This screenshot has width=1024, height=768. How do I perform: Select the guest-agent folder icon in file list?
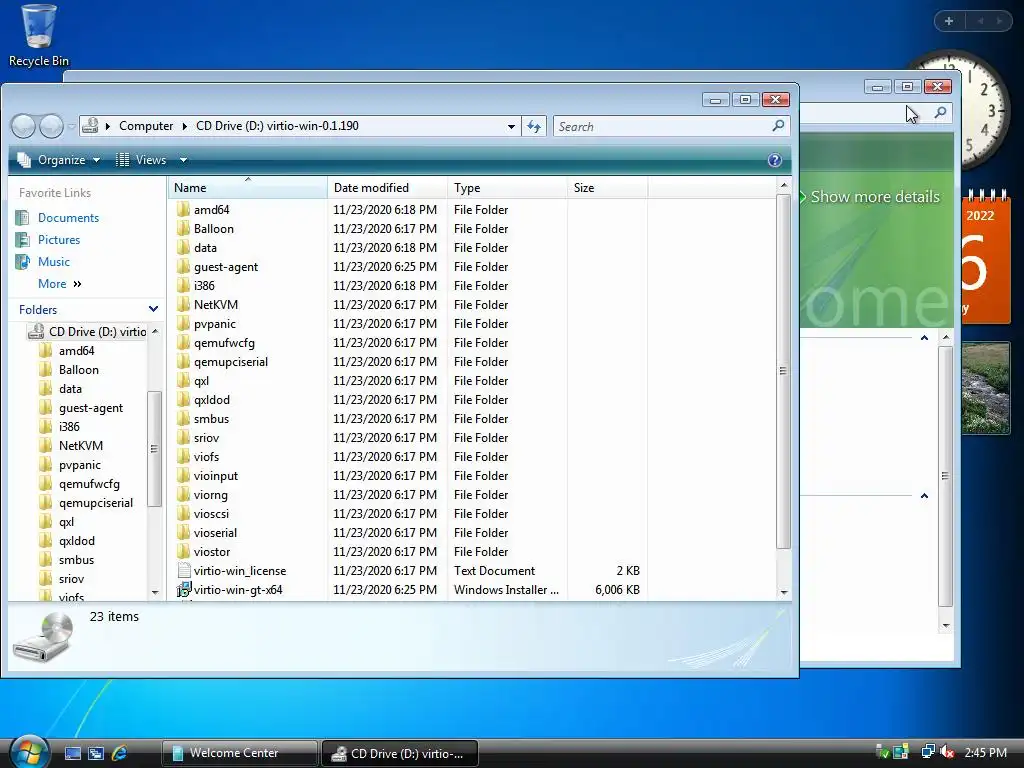click(184, 266)
